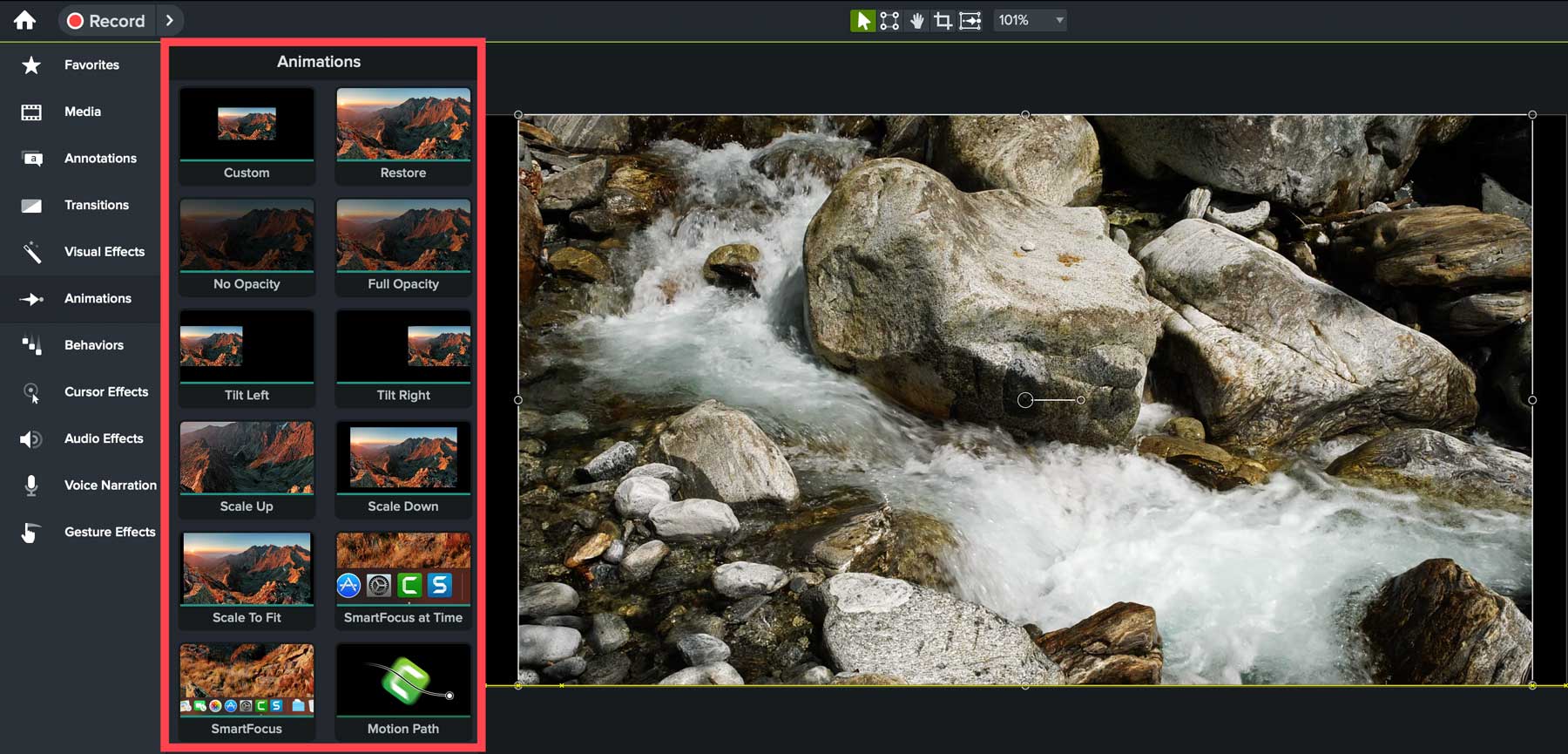This screenshot has height=754, width=1568.
Task: Click the canvas left-middle resize handle
Action: [x=518, y=400]
